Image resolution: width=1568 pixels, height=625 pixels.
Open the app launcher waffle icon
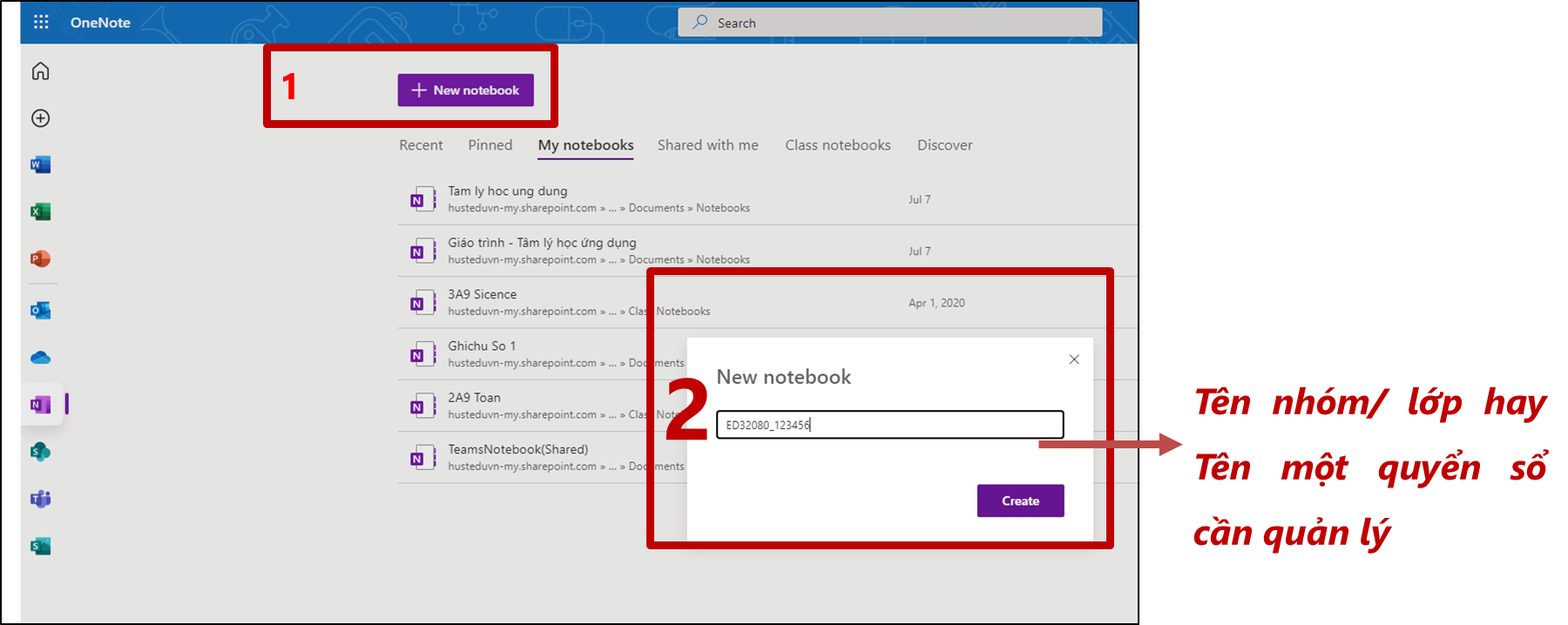point(41,22)
